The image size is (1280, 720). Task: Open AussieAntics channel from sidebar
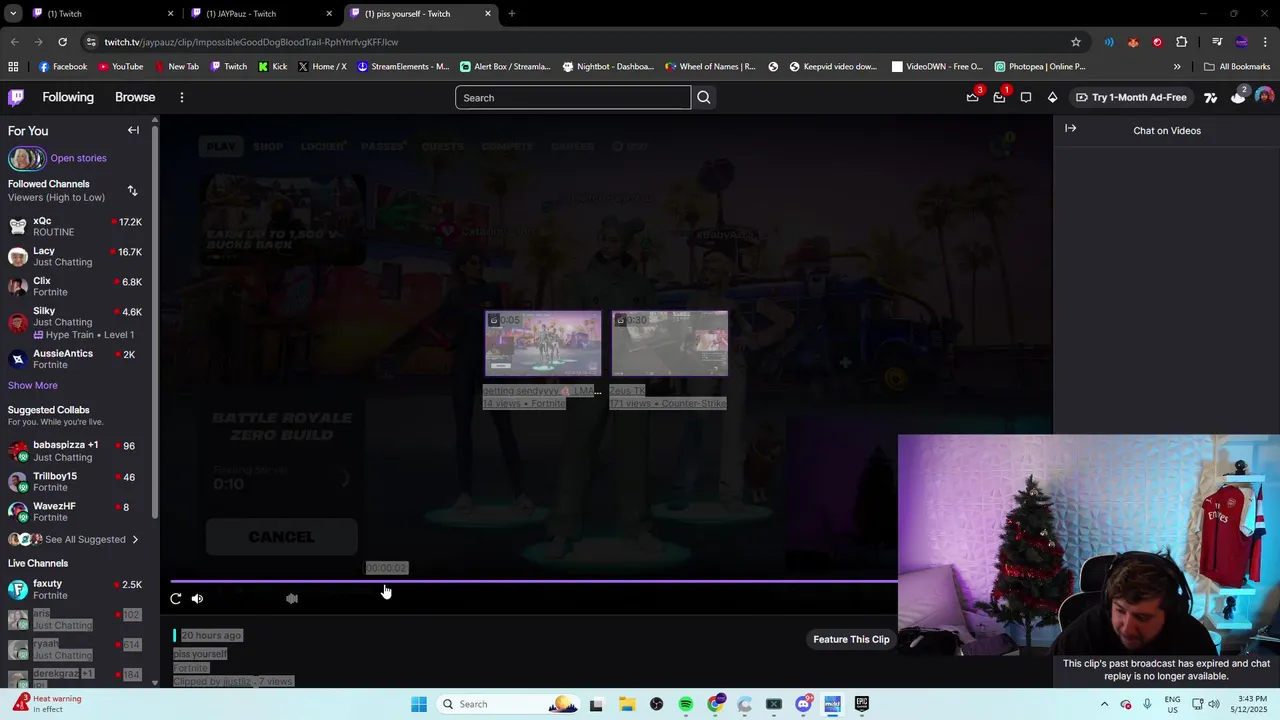click(76, 359)
